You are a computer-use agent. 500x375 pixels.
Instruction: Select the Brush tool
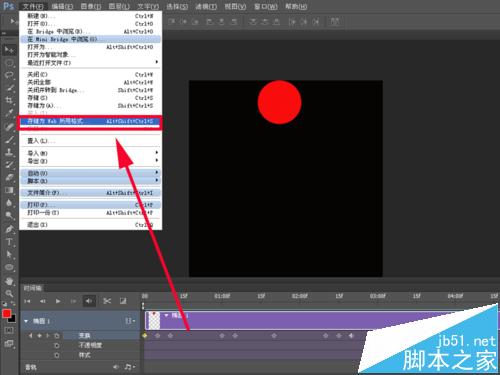click(x=9, y=139)
